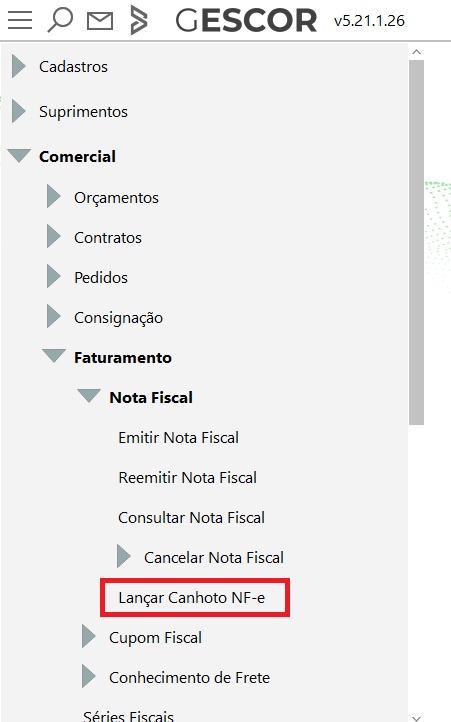Open the envelope messages icon

click(100, 21)
